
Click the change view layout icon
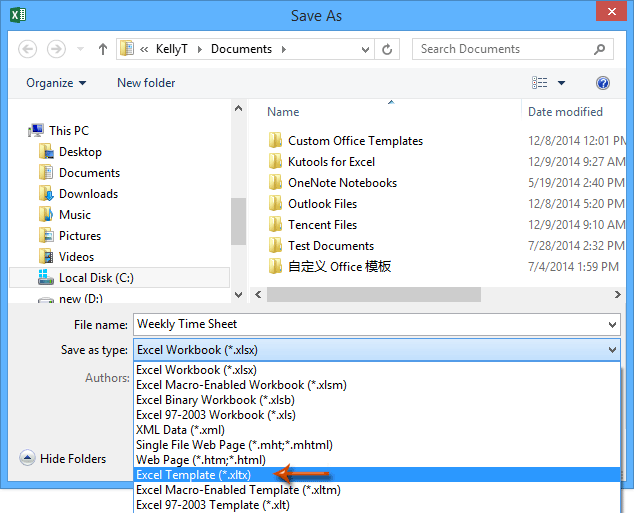(x=541, y=83)
